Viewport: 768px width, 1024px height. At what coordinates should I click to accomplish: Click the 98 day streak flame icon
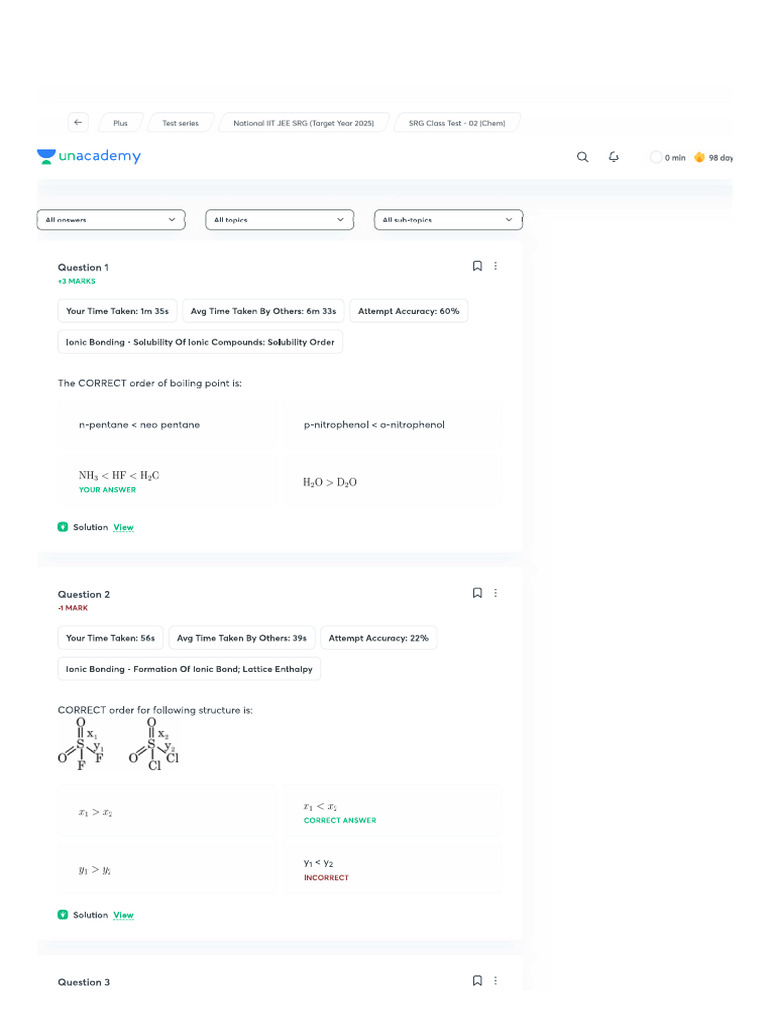[699, 157]
